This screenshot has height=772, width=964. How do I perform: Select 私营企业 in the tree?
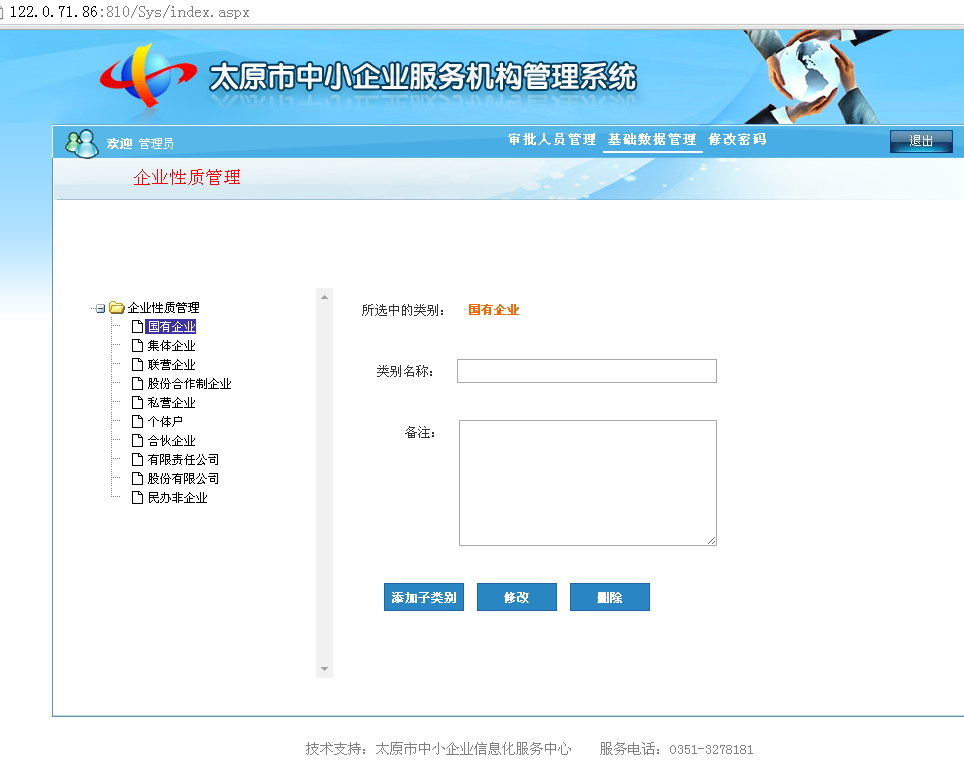click(171, 403)
